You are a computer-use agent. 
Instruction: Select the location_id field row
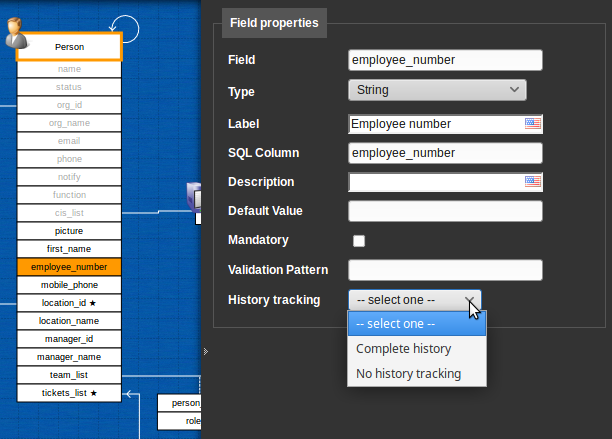(x=69, y=303)
